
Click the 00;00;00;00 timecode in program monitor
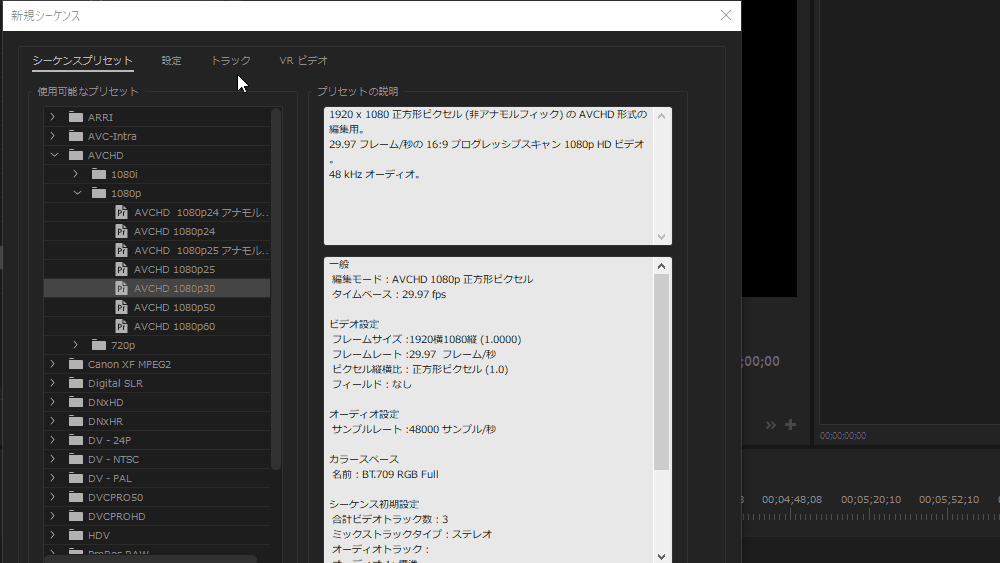pyautogui.click(x=842, y=436)
